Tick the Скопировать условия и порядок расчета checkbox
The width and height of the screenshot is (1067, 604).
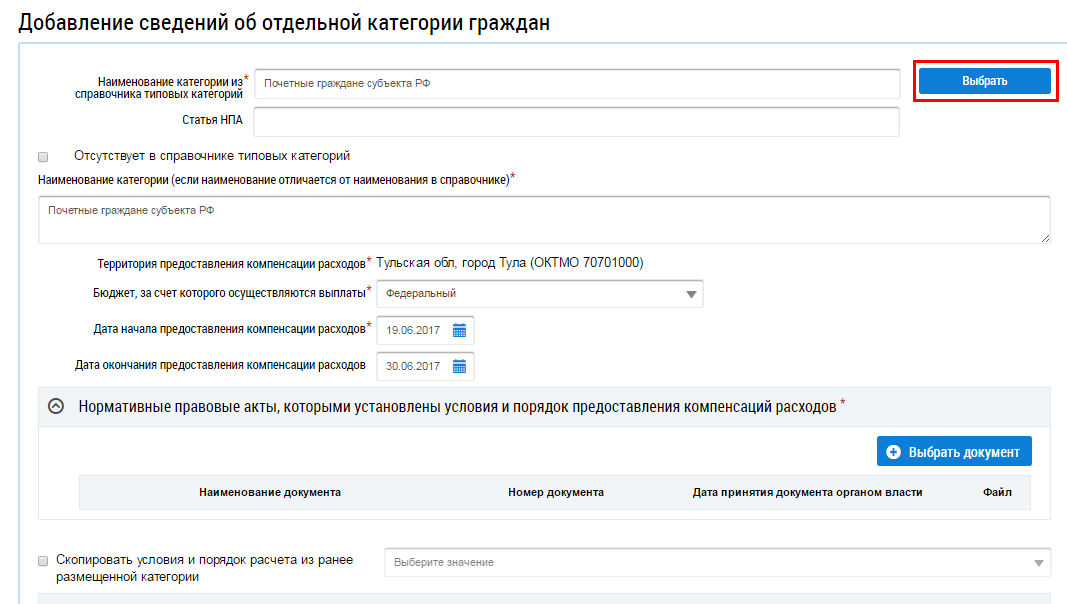[43, 561]
